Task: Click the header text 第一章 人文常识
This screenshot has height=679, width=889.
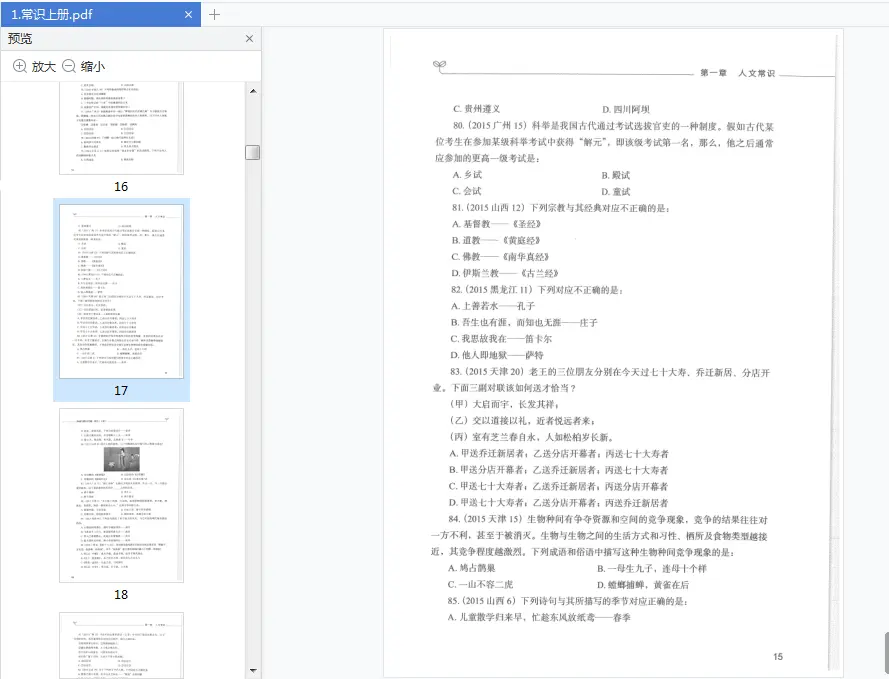Action: (x=737, y=73)
